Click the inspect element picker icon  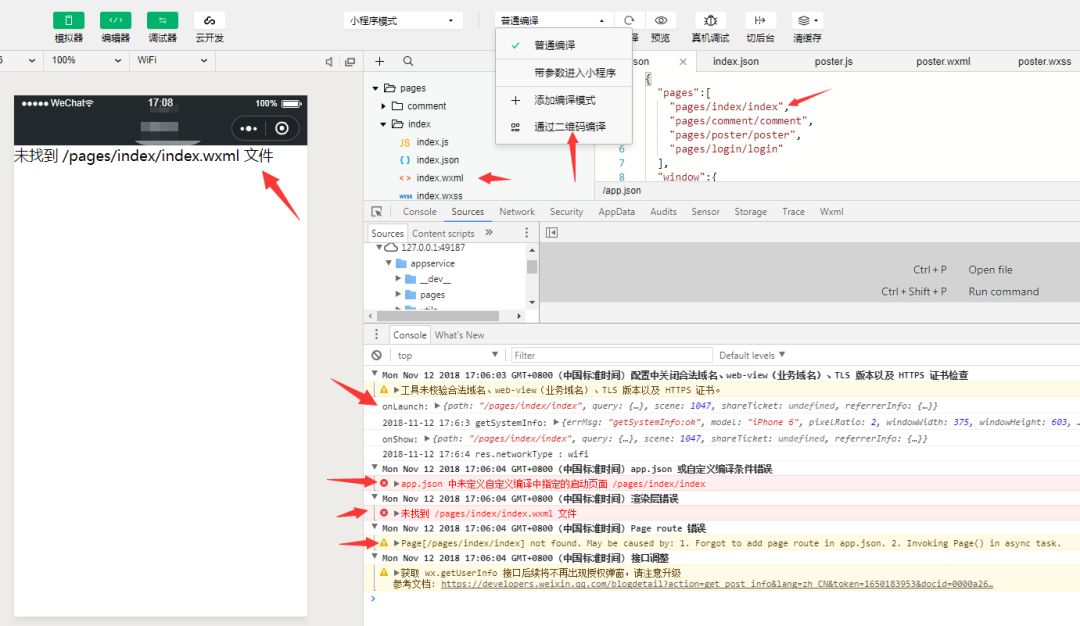pos(377,211)
